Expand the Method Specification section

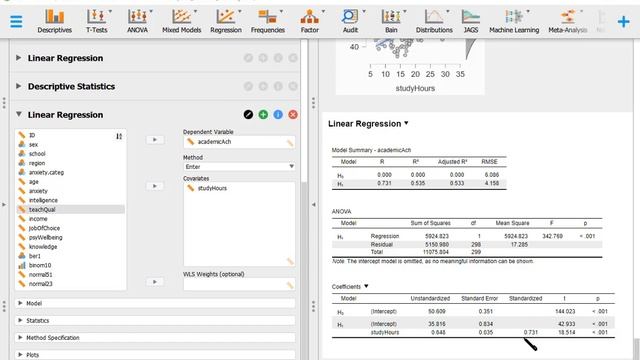point(155,338)
